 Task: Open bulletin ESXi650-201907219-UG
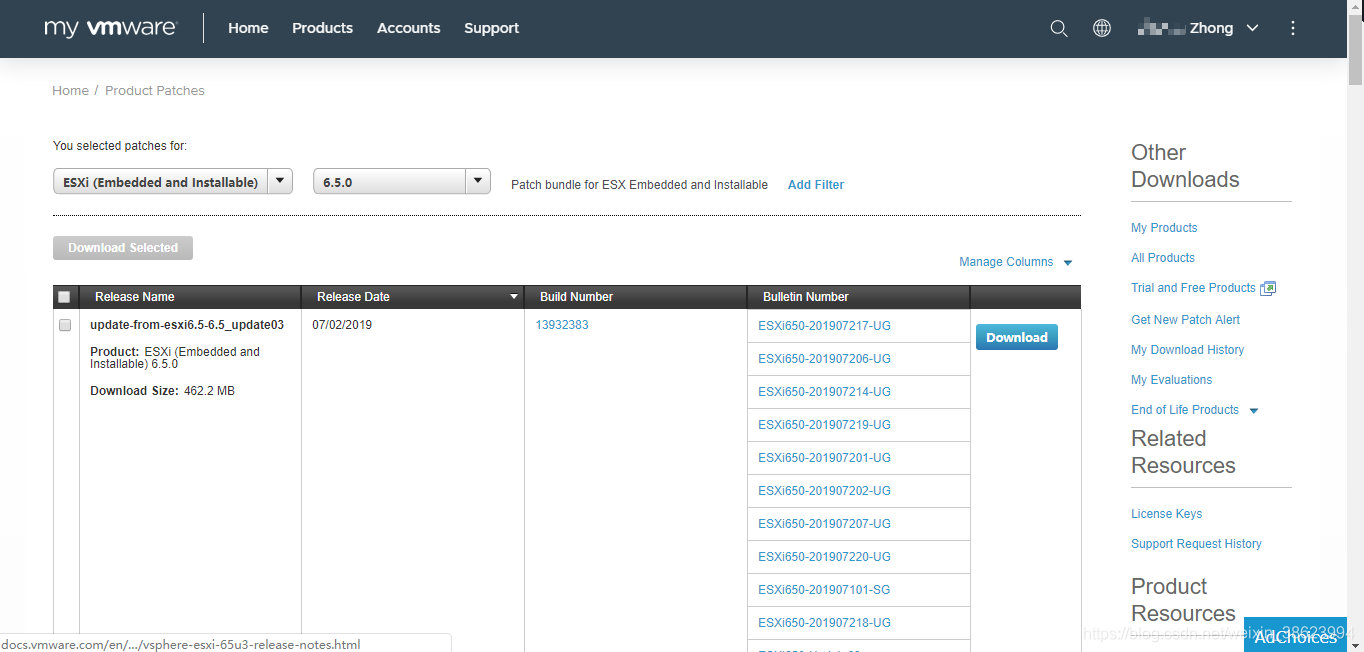[x=824, y=424]
